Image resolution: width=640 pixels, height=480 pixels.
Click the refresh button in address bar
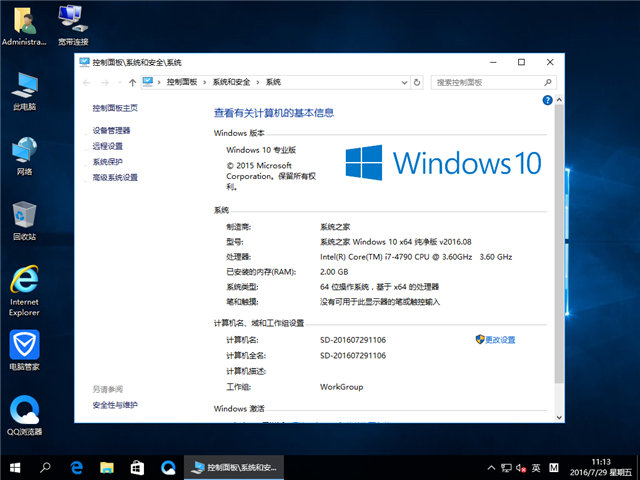click(423, 81)
